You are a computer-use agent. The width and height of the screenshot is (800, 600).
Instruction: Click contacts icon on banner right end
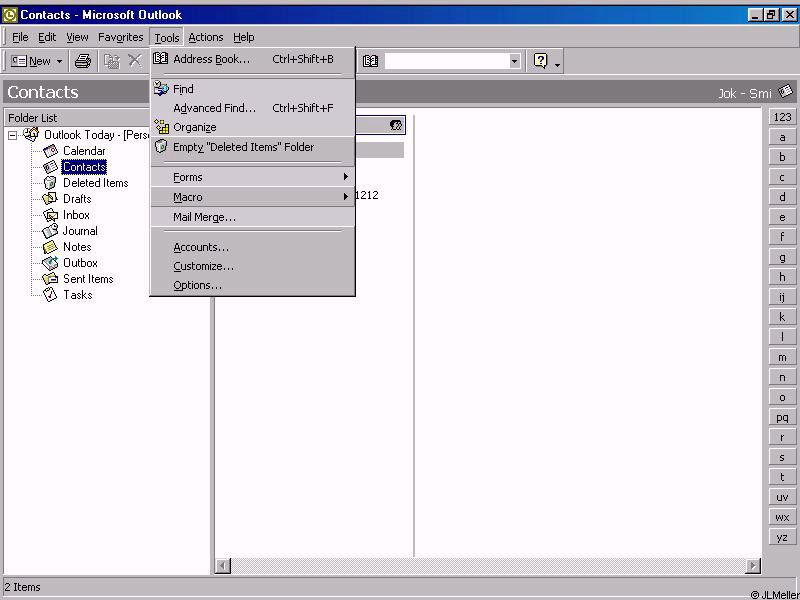point(786,91)
